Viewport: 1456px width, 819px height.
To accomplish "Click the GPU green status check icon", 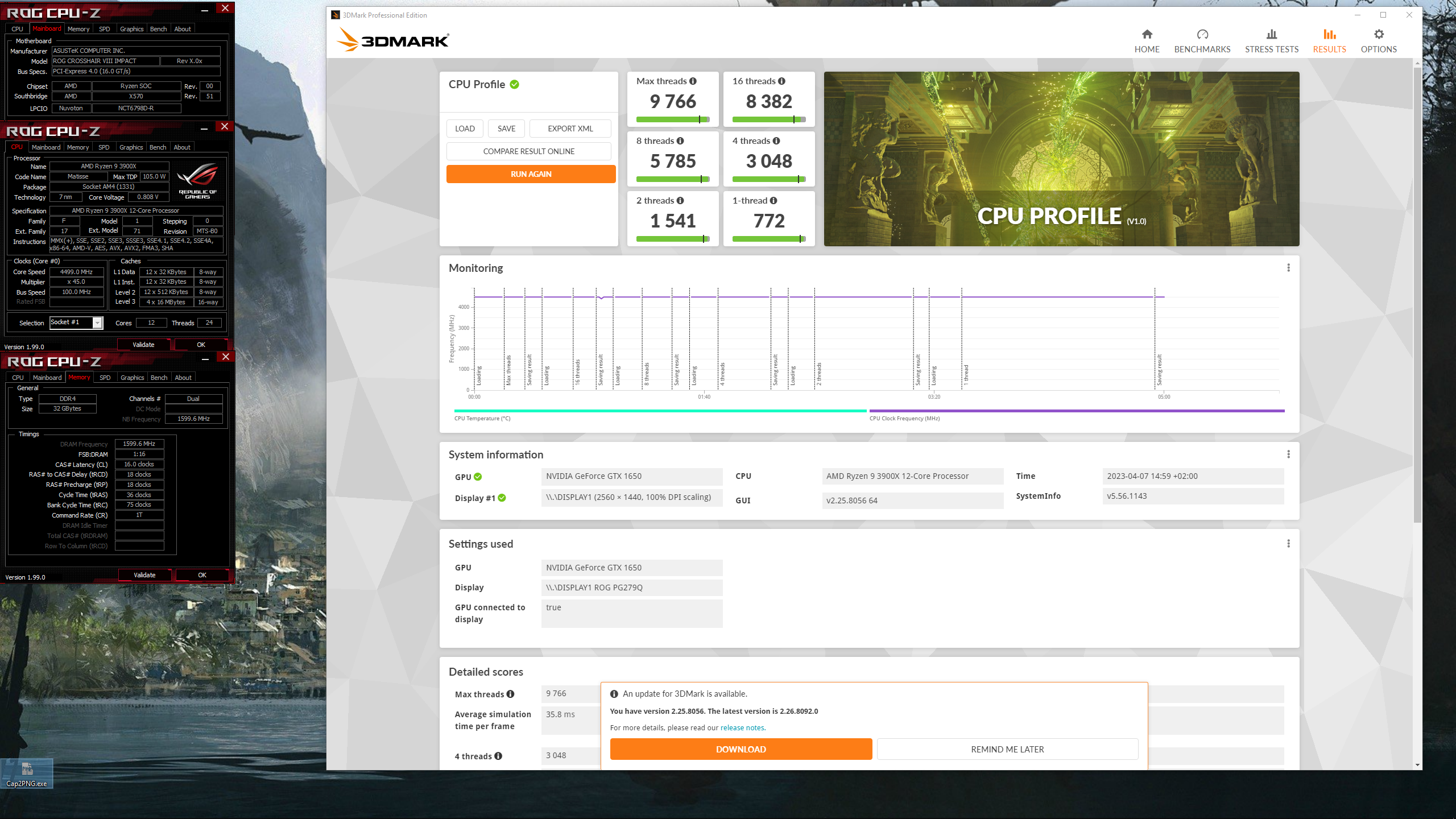I will pos(478,477).
